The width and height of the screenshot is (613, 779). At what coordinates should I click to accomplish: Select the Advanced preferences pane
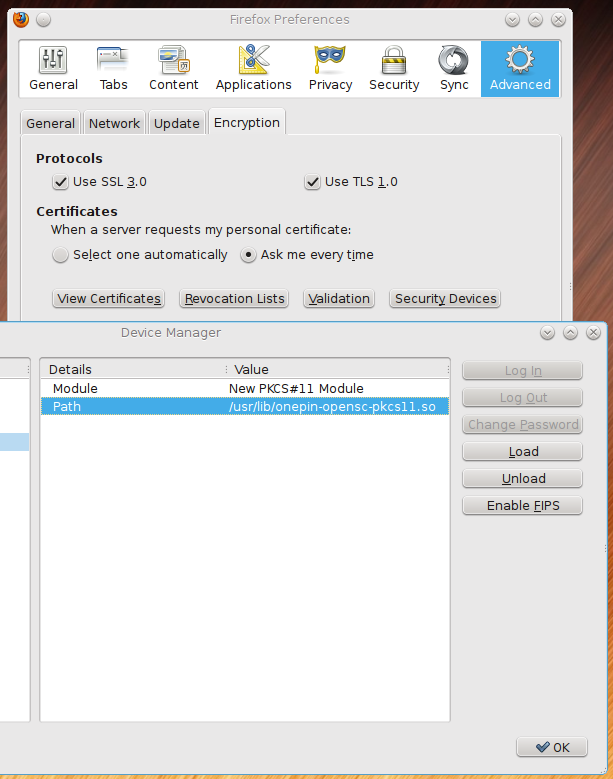tap(520, 69)
